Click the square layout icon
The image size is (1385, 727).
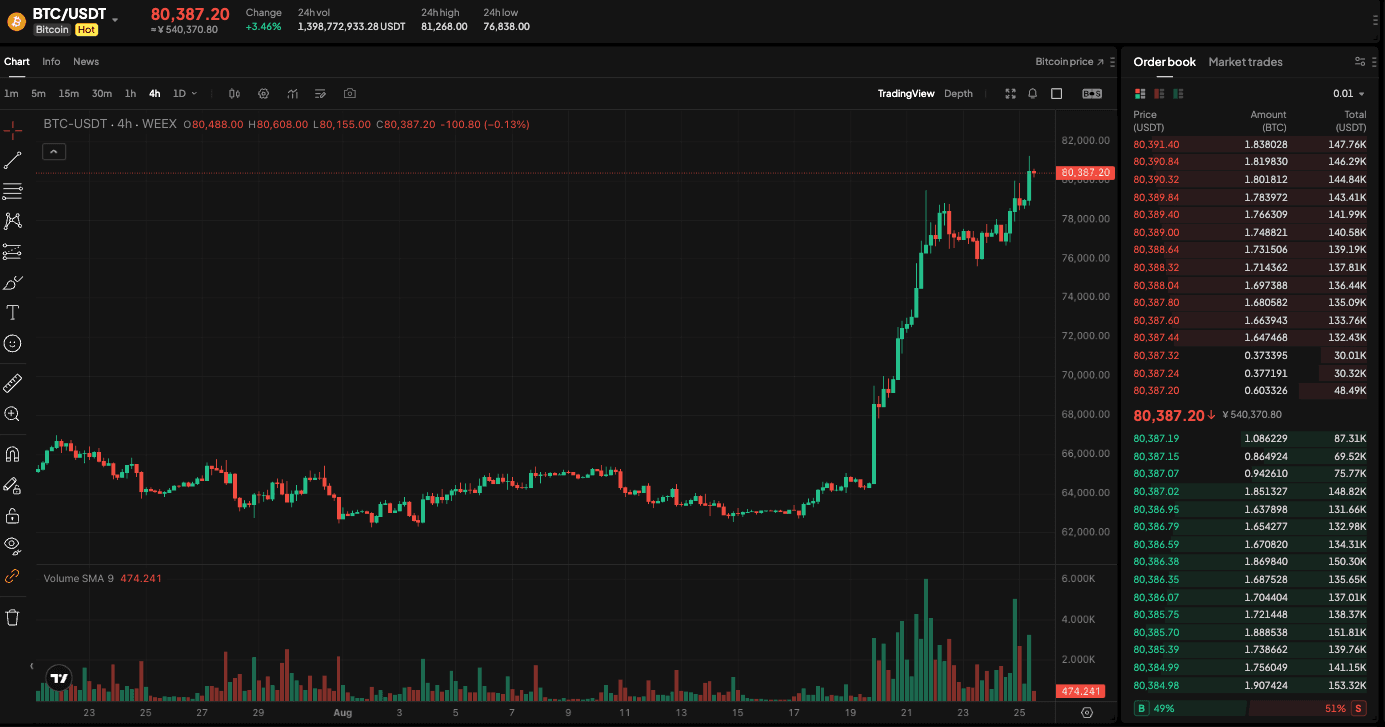tap(1056, 94)
